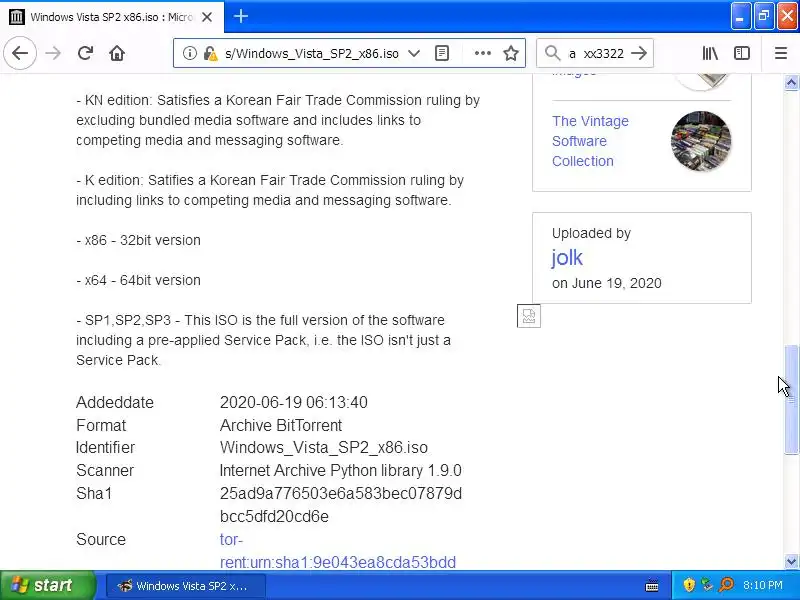Click the K edition description paragraph
The image size is (800, 600).
click(270, 190)
